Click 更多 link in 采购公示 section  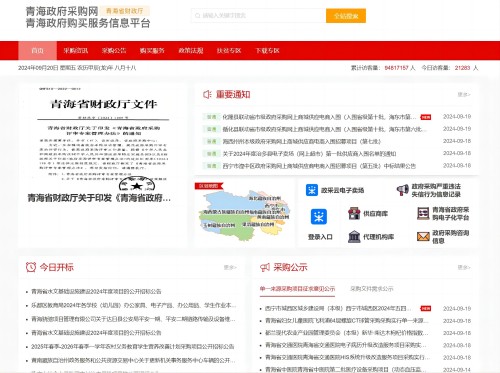[x=464, y=267]
